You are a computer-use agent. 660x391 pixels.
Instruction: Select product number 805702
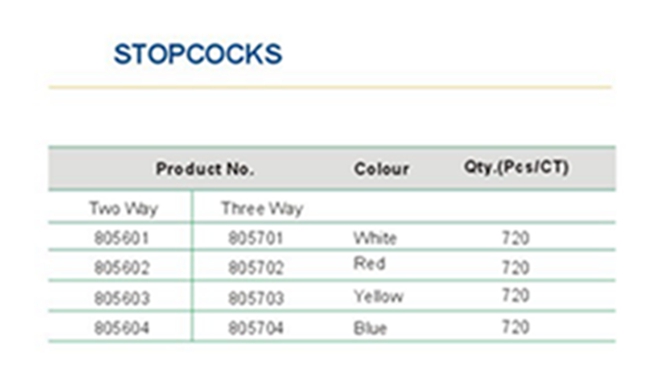tap(256, 268)
